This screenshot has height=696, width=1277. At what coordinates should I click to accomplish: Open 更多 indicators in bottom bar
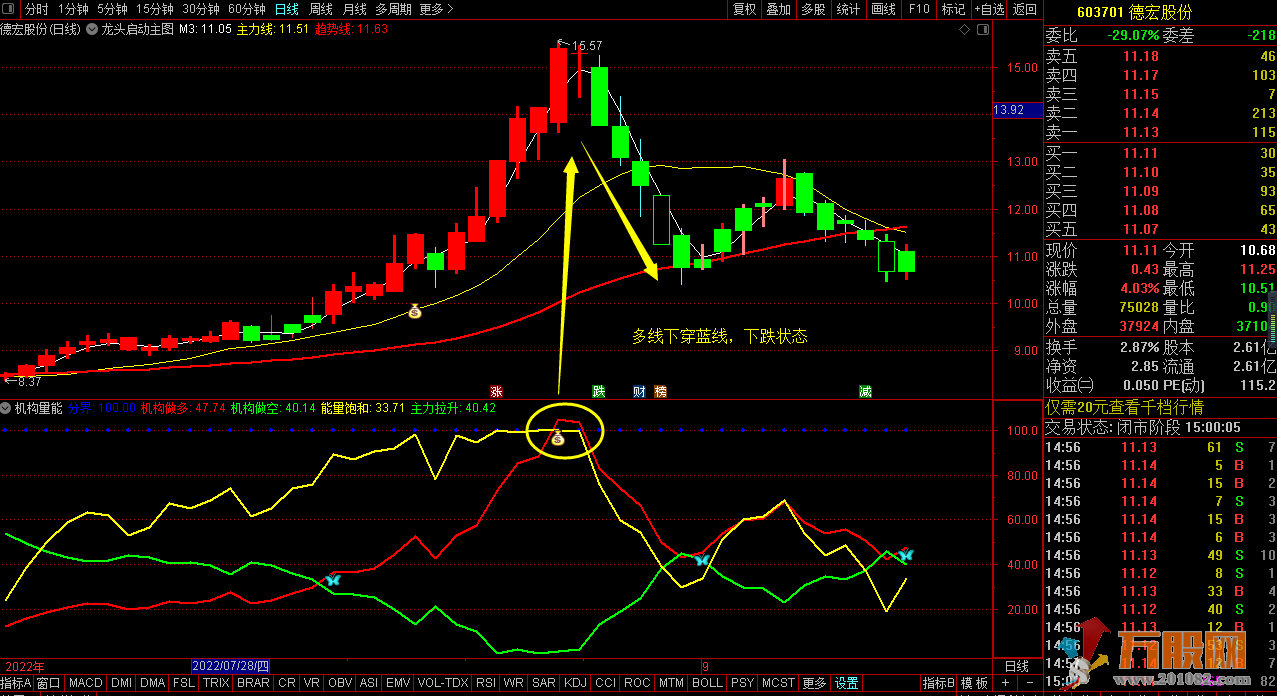click(815, 683)
